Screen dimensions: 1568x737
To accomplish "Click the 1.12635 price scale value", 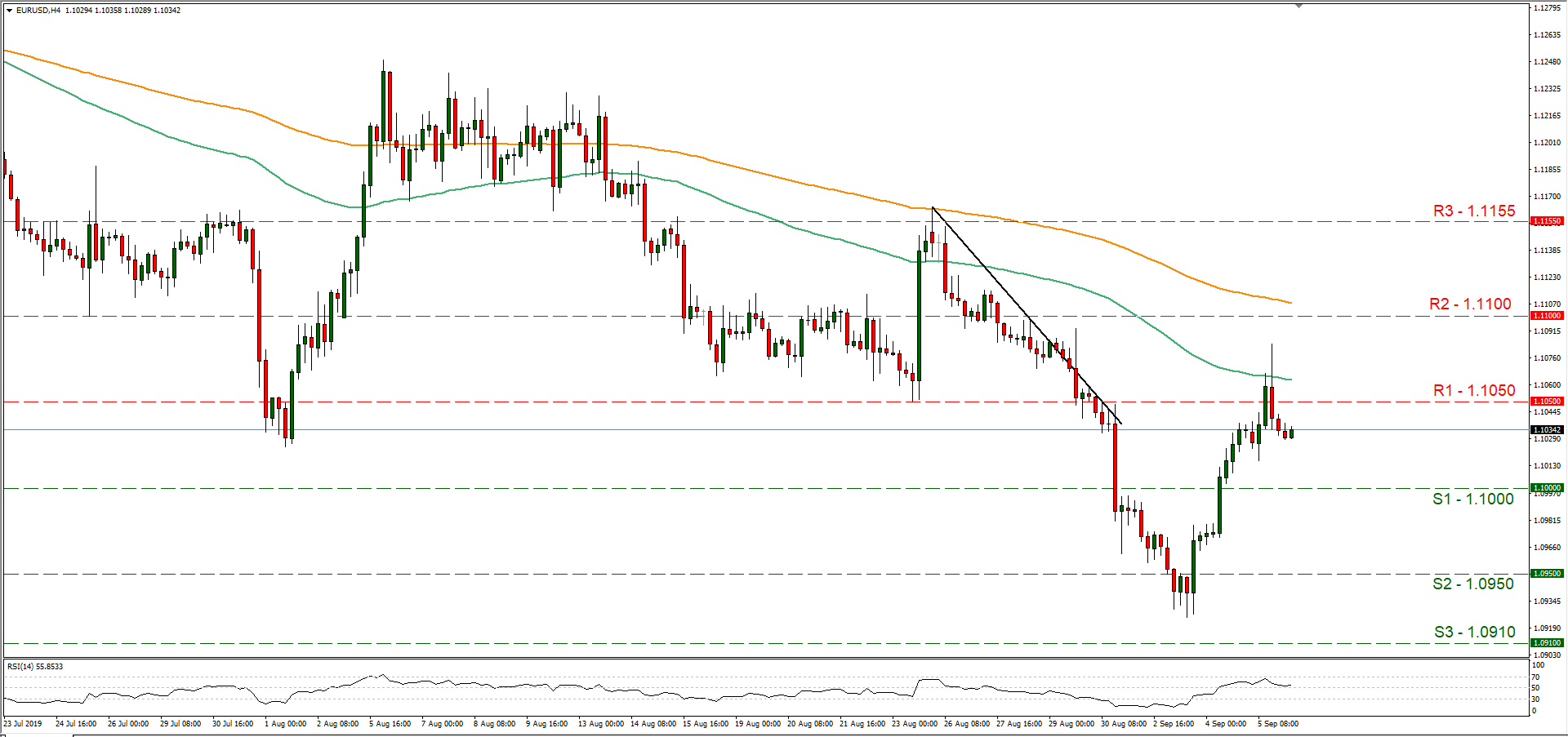I will point(1548,35).
